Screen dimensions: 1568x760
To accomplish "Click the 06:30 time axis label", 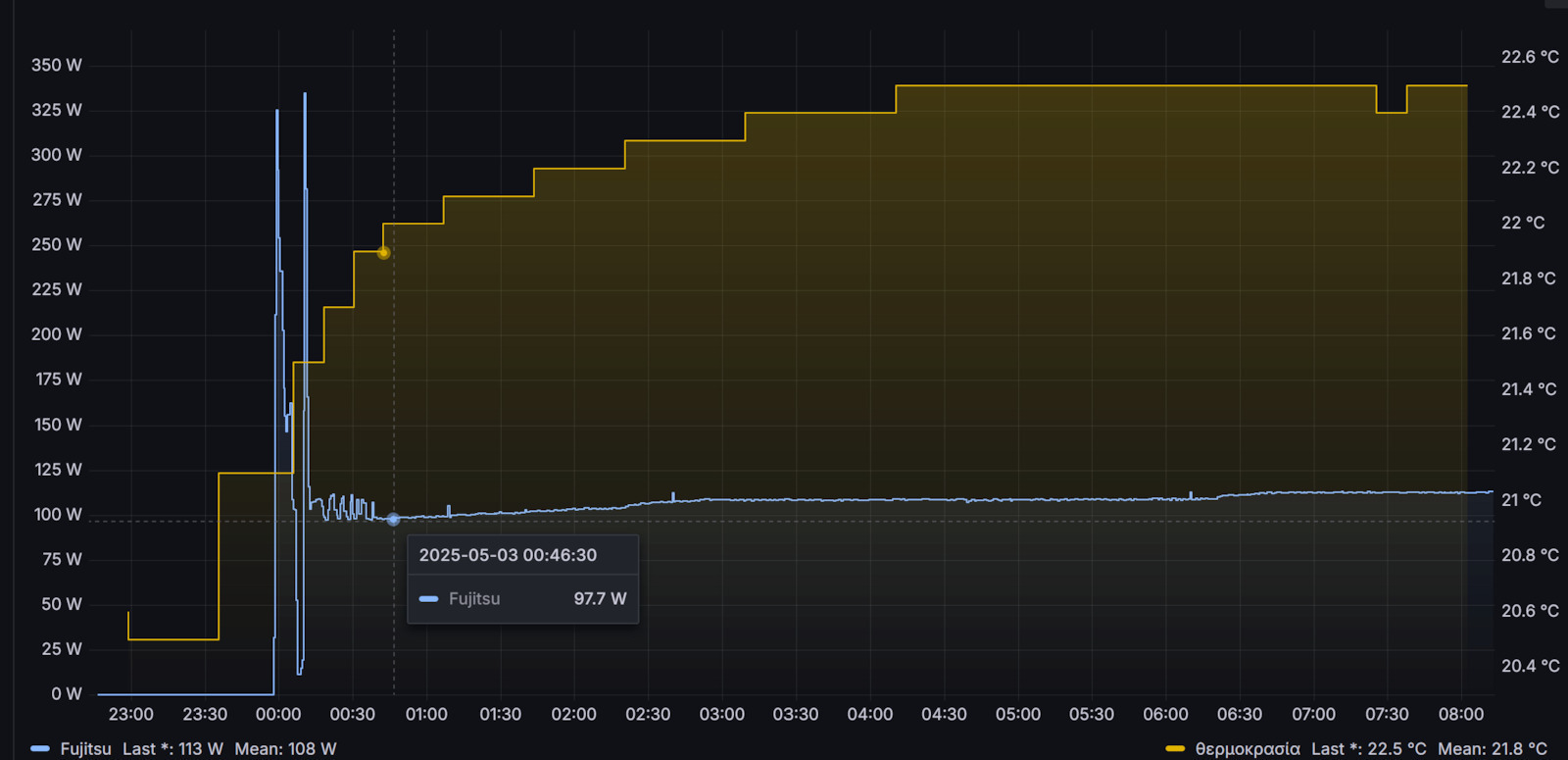I will click(x=1240, y=714).
